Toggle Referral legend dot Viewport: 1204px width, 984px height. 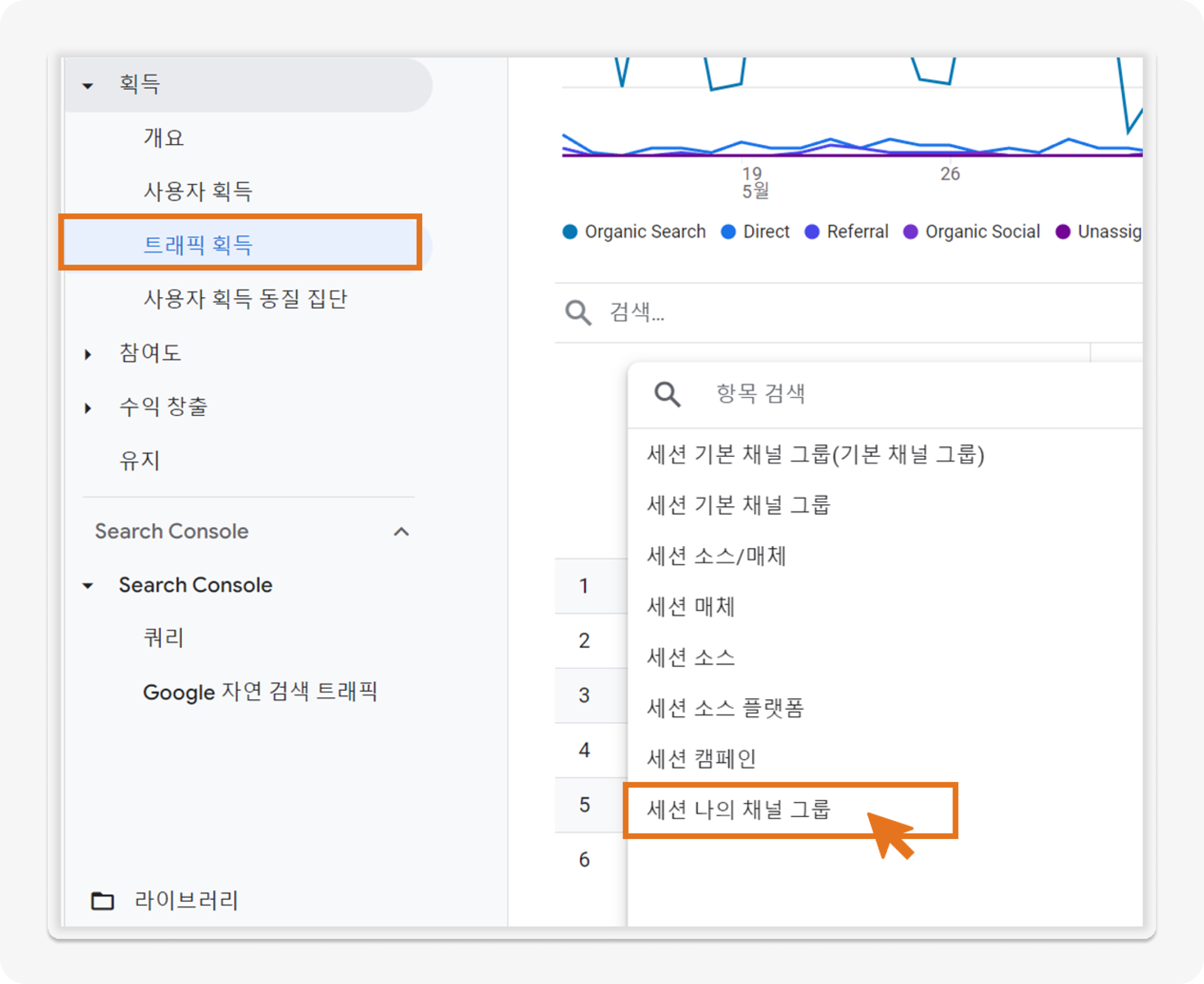812,232
